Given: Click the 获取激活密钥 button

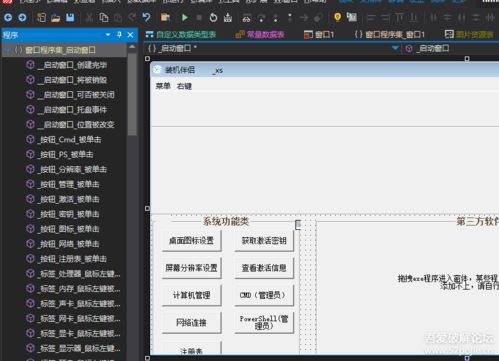Looking at the screenshot, I should [264, 241].
